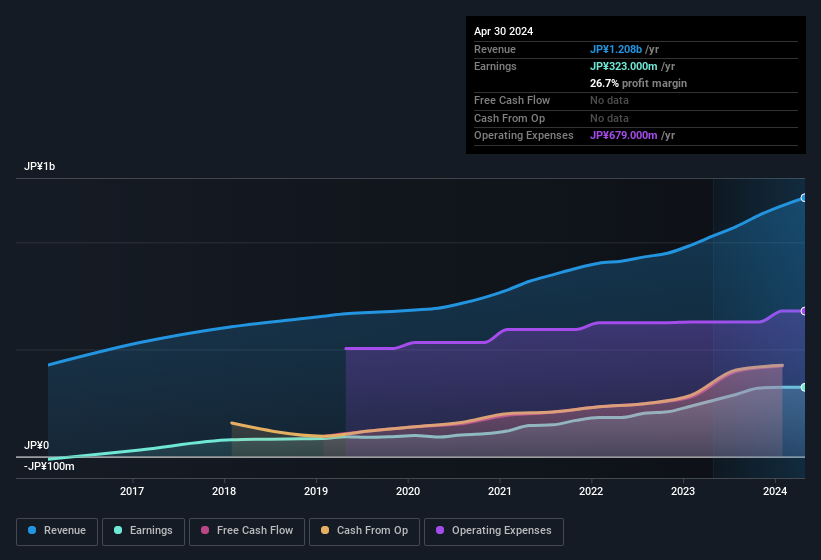Toggle the Operating Expenses legend
Screen dimensions: 821x560
pyautogui.click(x=493, y=531)
